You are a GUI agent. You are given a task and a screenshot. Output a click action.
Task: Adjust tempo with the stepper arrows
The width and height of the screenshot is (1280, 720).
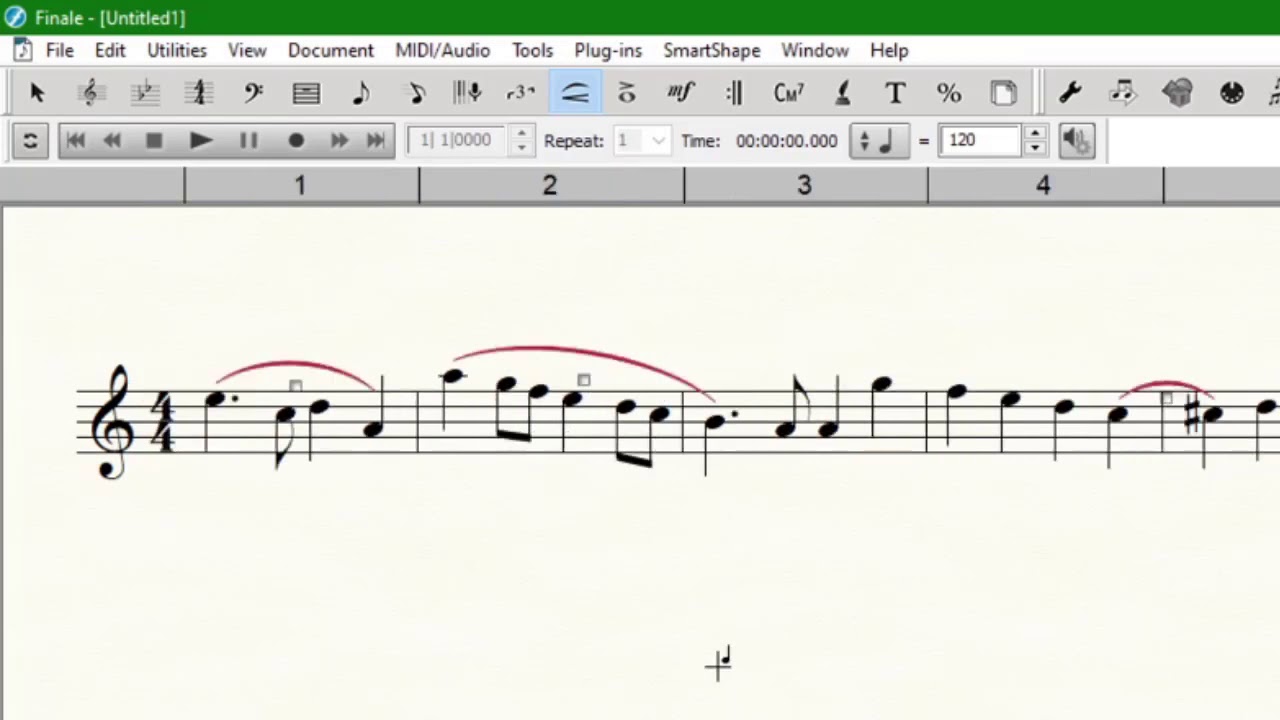1035,141
